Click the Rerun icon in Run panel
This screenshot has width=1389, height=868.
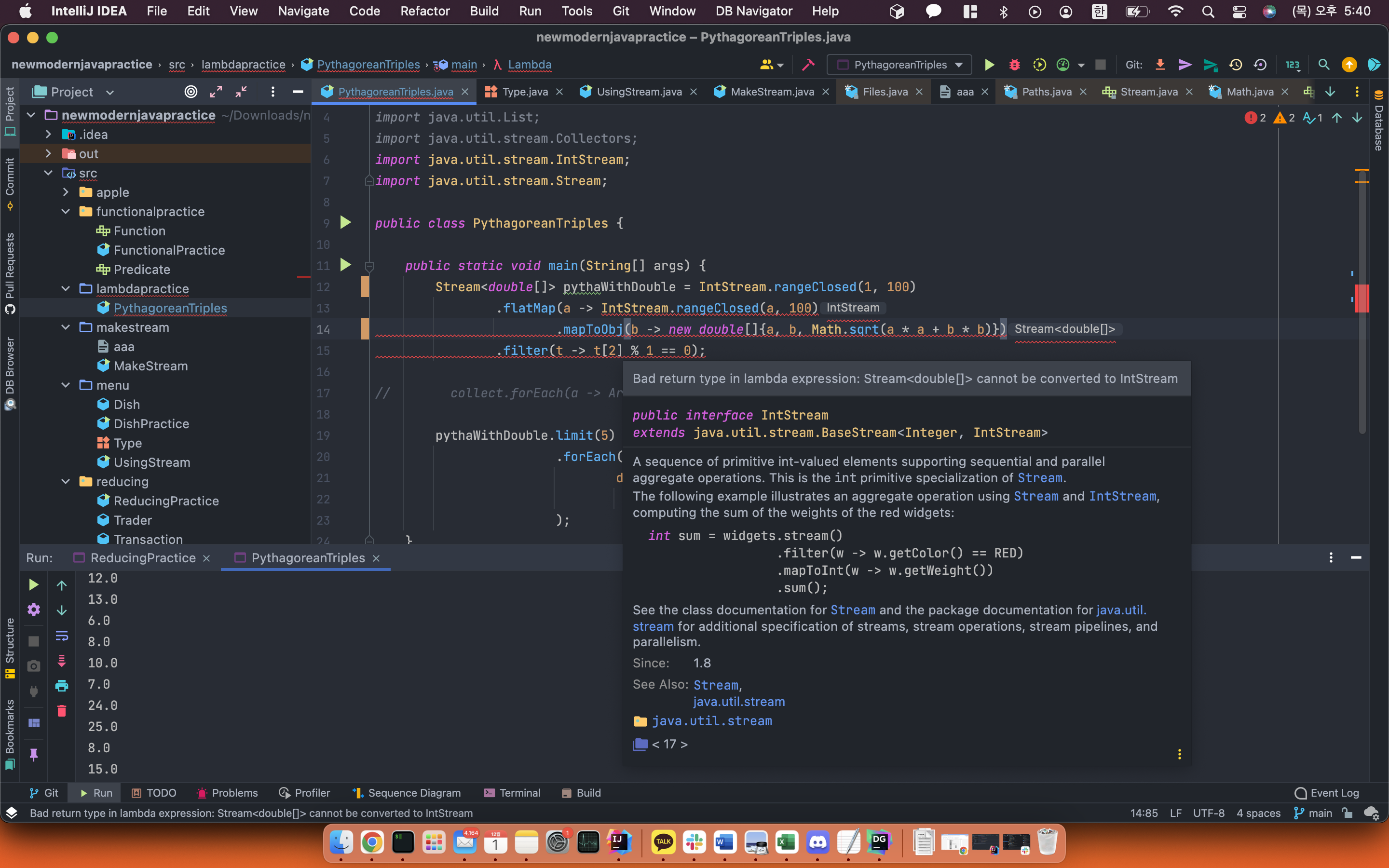[33, 584]
